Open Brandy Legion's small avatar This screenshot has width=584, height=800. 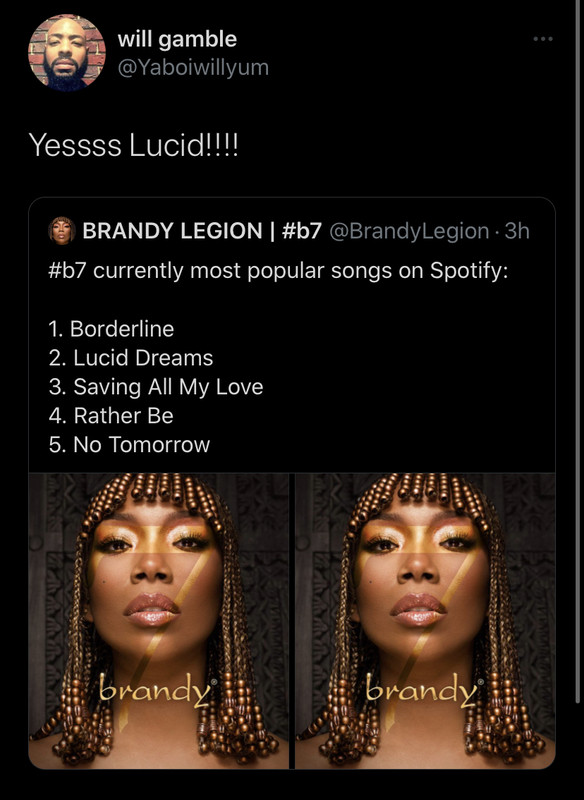click(62, 231)
